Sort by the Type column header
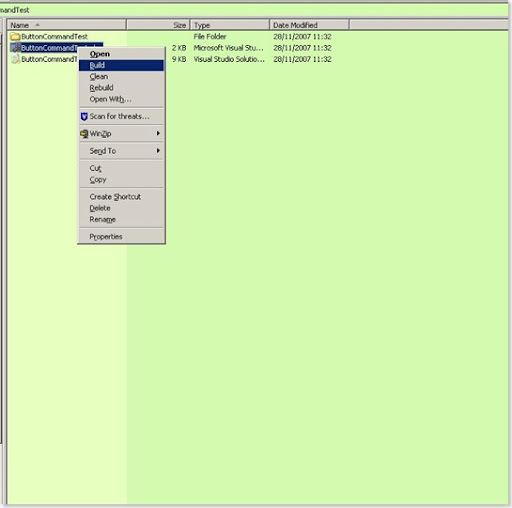Viewport: 512px width, 508px height. click(x=230, y=25)
